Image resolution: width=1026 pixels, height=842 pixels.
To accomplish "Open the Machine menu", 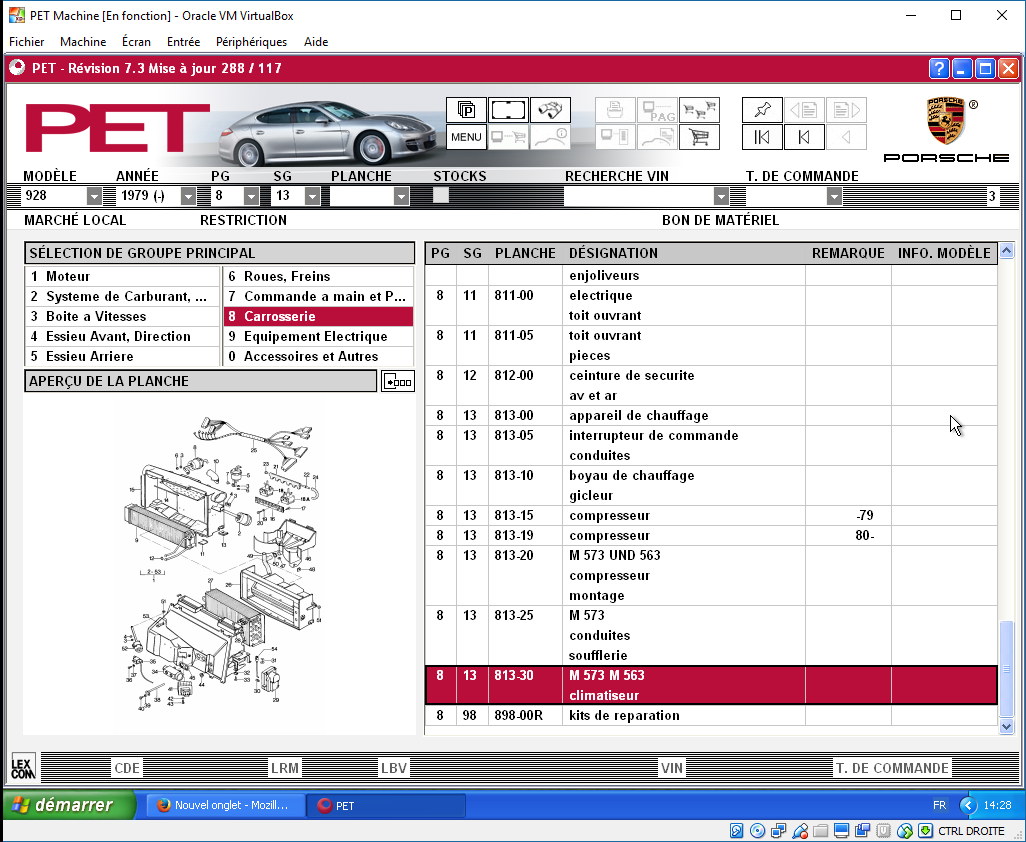I will (83, 42).
